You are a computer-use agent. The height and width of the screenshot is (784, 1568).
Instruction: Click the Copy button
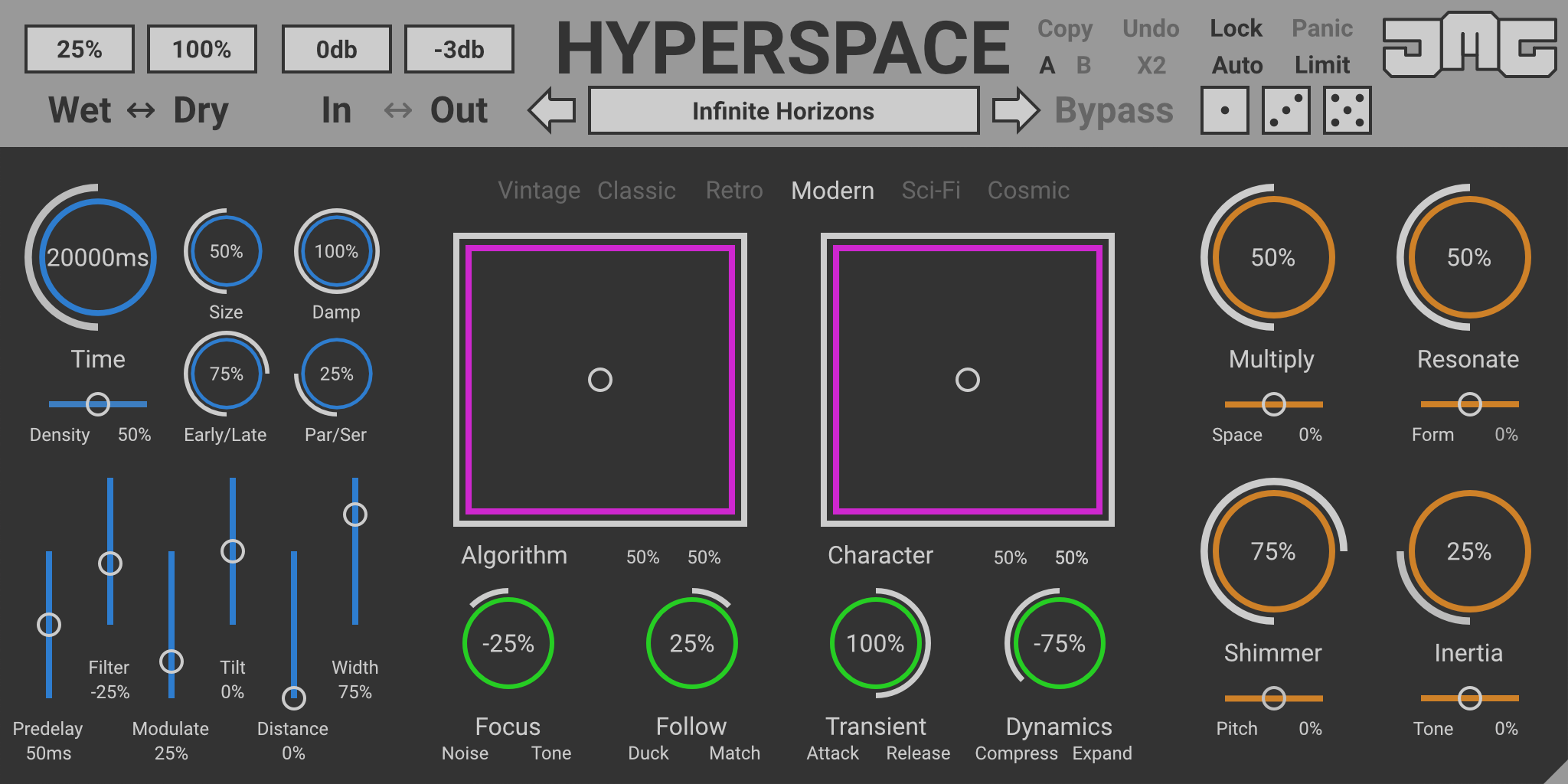point(1064,29)
